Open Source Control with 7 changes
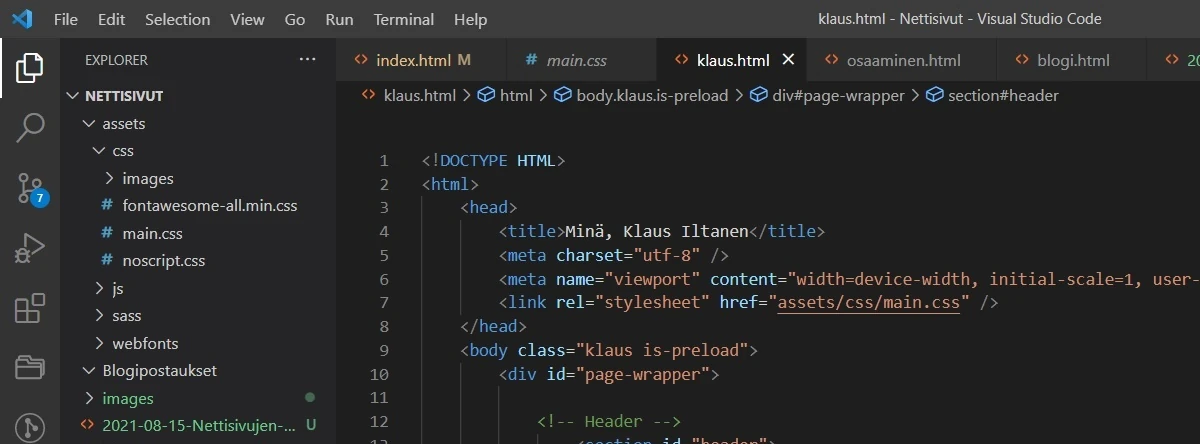The image size is (1200, 444). pyautogui.click(x=30, y=187)
